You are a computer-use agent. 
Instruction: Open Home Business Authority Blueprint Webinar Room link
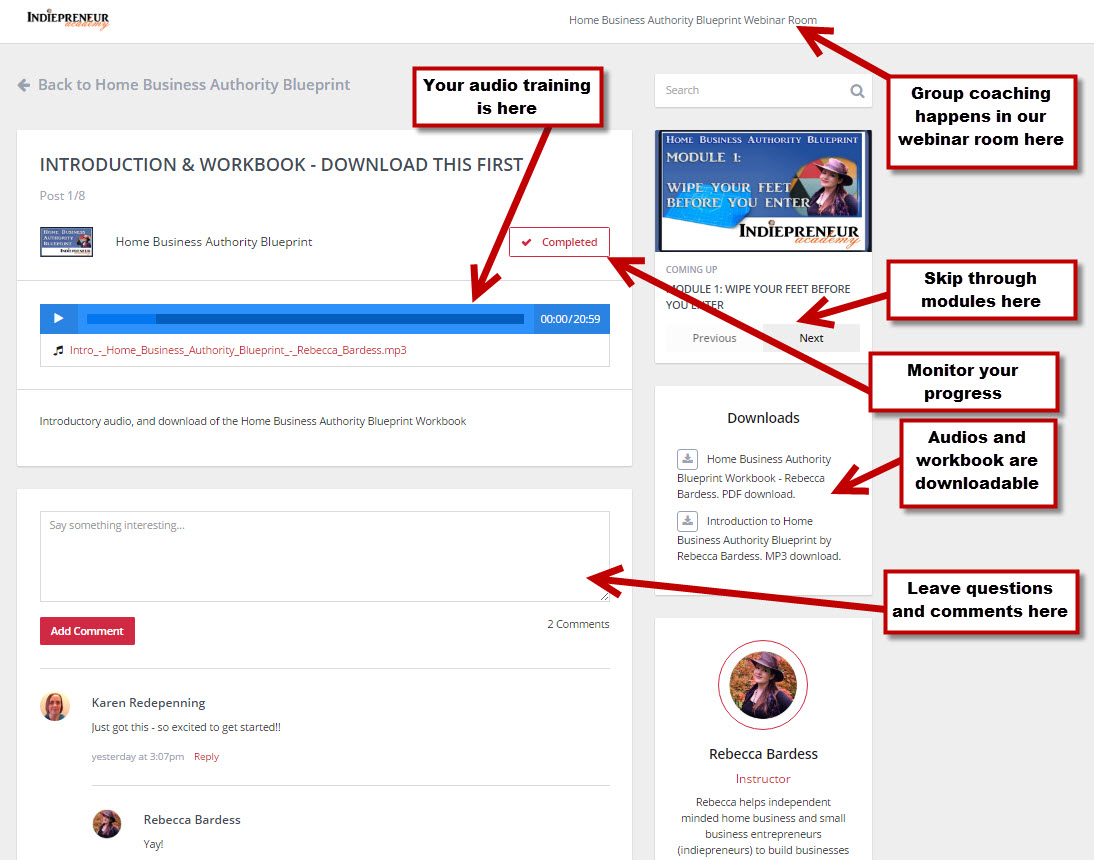pos(692,20)
